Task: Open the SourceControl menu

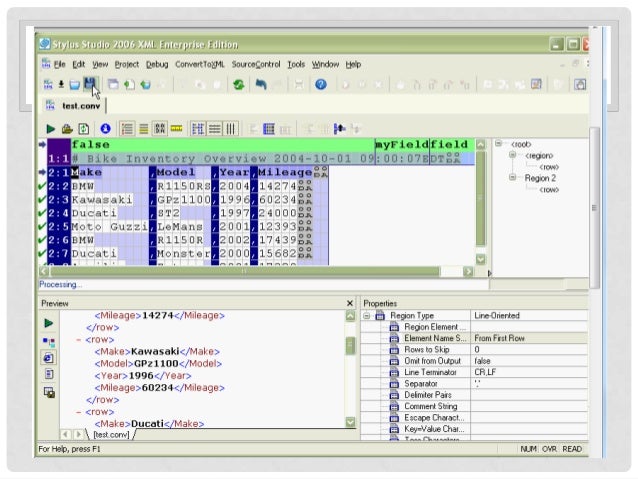Action: click(256, 64)
